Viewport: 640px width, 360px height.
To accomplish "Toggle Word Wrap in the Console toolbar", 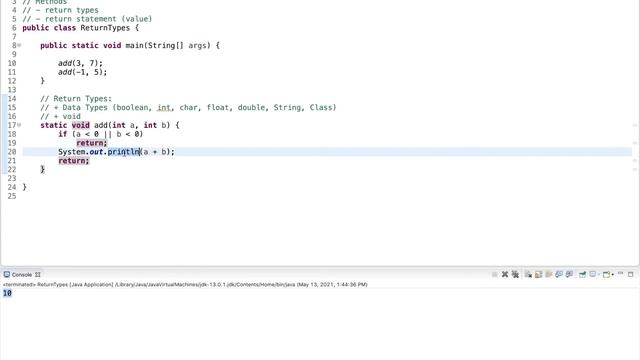I will point(549,275).
